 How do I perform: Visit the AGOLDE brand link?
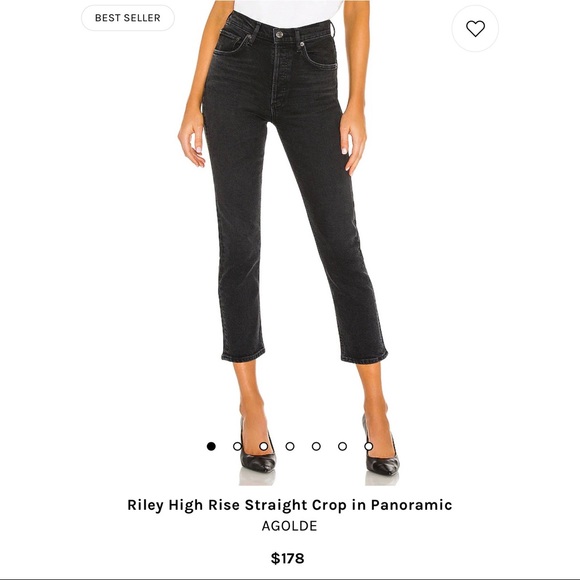click(x=290, y=526)
